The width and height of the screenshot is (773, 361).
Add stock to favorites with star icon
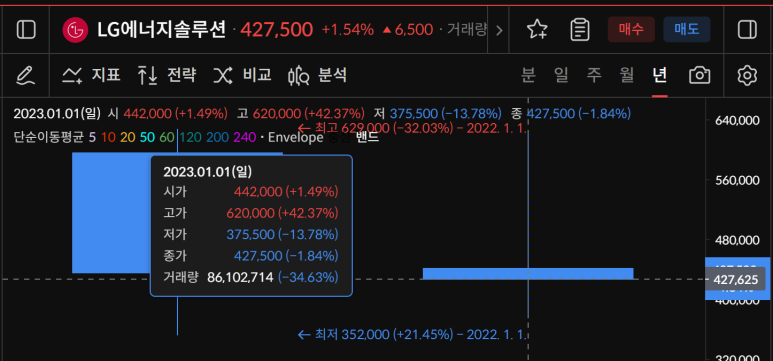click(537, 30)
